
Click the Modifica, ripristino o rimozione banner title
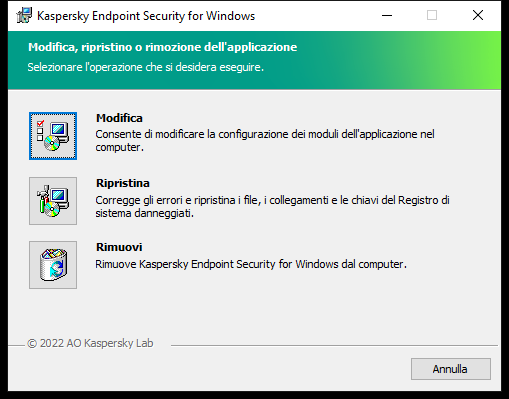[163, 47]
